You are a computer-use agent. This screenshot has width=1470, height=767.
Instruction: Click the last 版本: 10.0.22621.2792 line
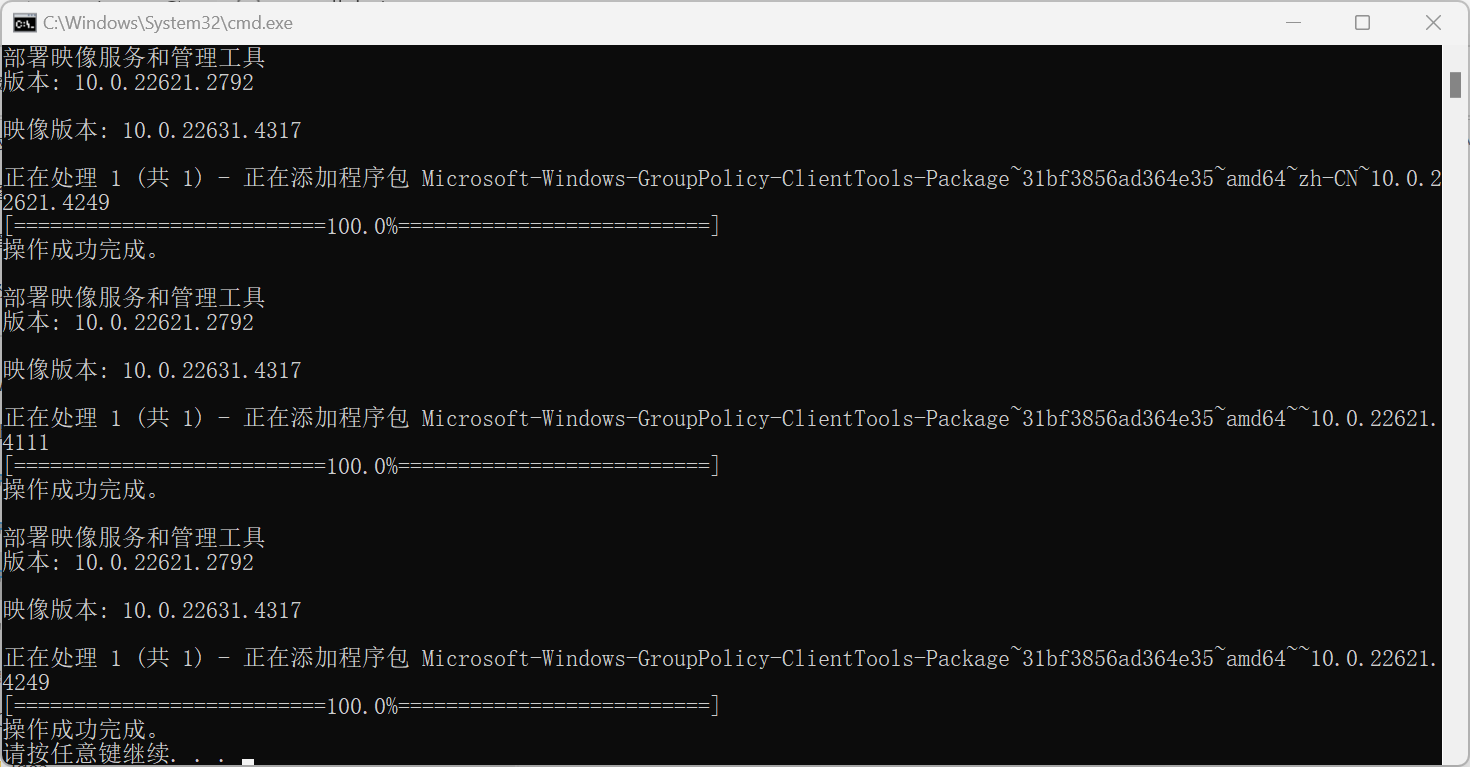click(128, 562)
